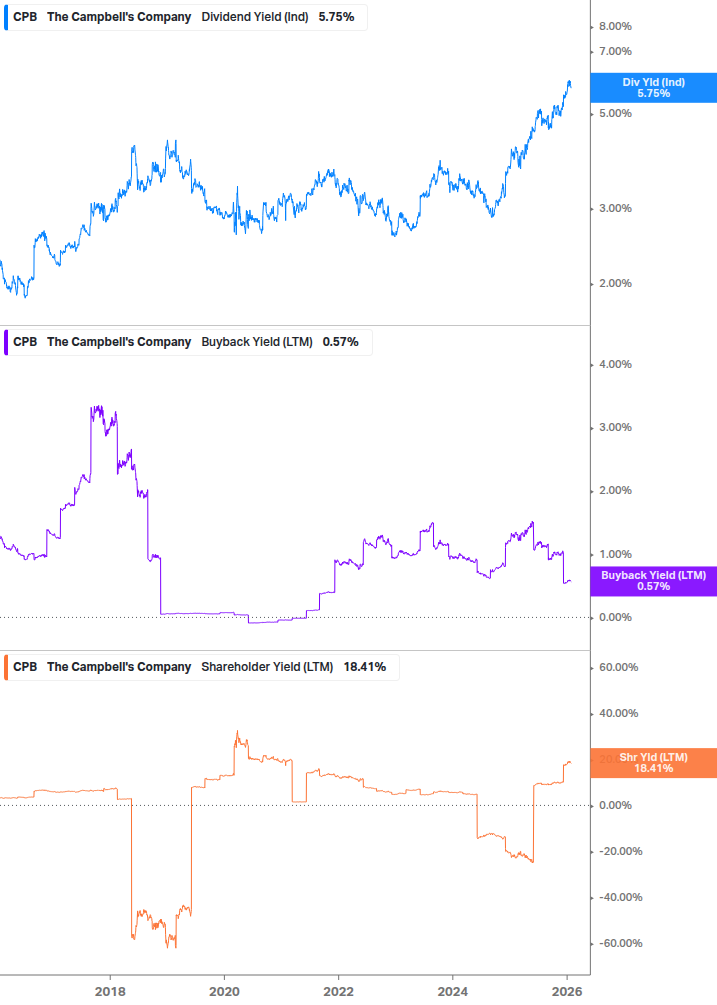The width and height of the screenshot is (717, 1005).
Task: Click the blue Dividend Yield color bar
Action: [6, 17]
